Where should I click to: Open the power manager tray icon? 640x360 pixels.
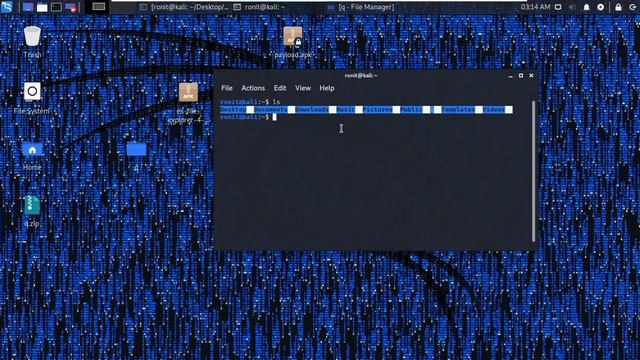click(x=600, y=7)
